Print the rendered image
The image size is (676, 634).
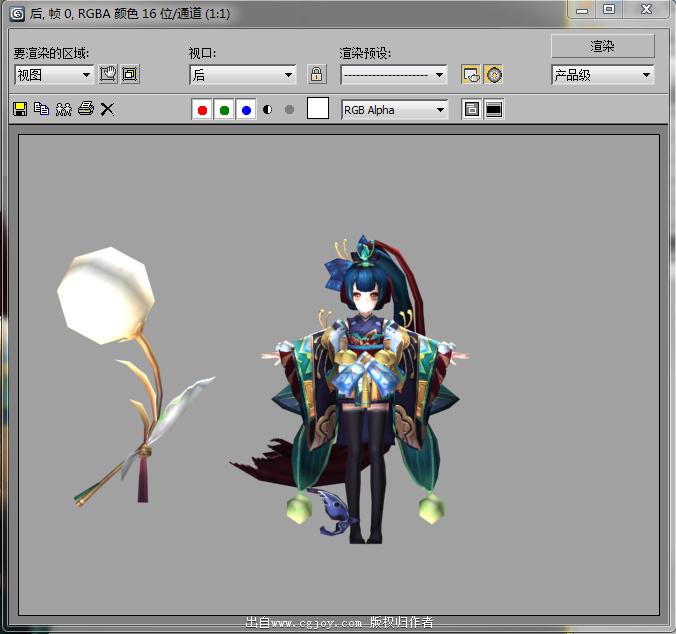(x=85, y=109)
